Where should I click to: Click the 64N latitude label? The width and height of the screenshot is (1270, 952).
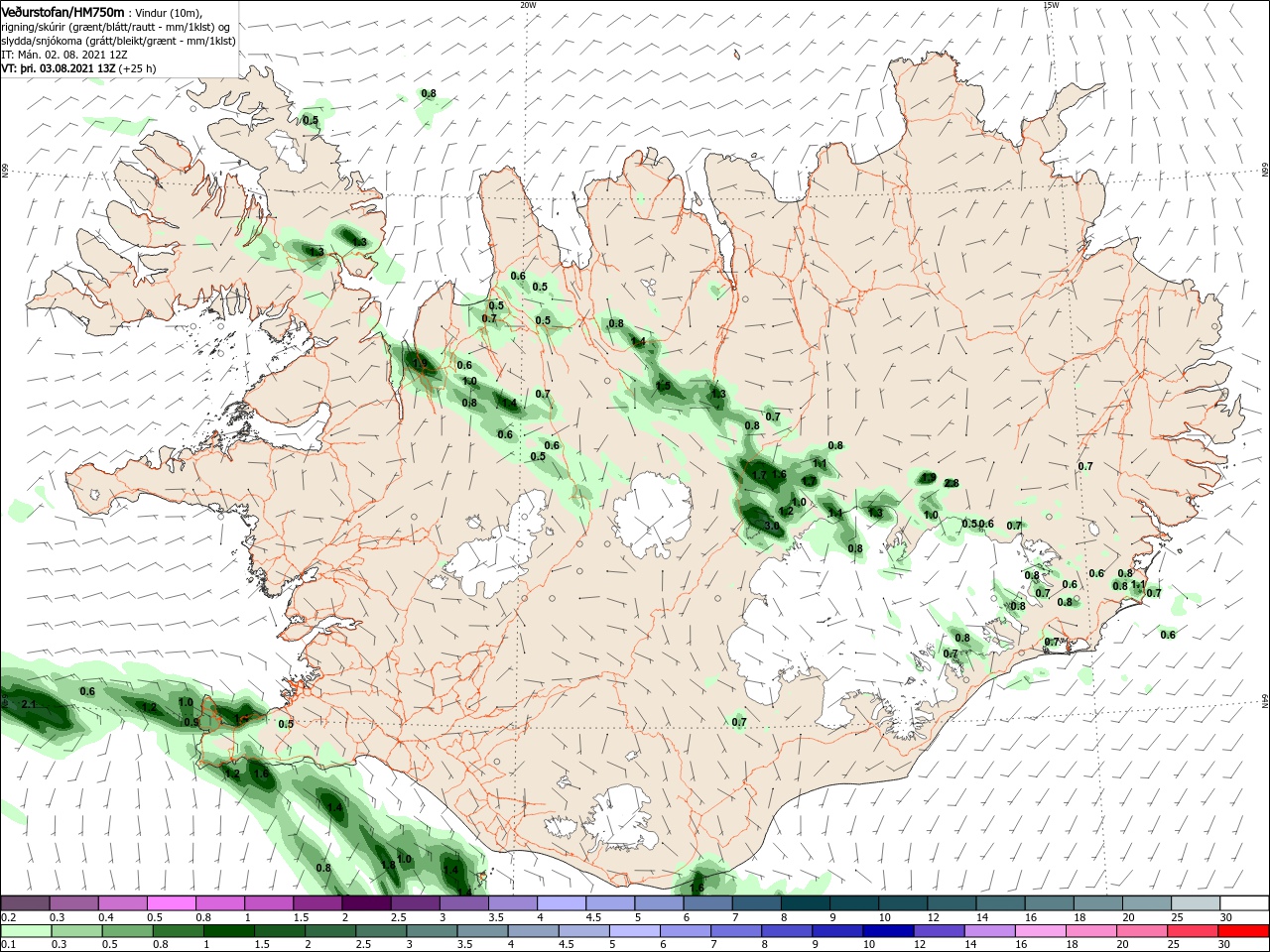[x=1265, y=701]
